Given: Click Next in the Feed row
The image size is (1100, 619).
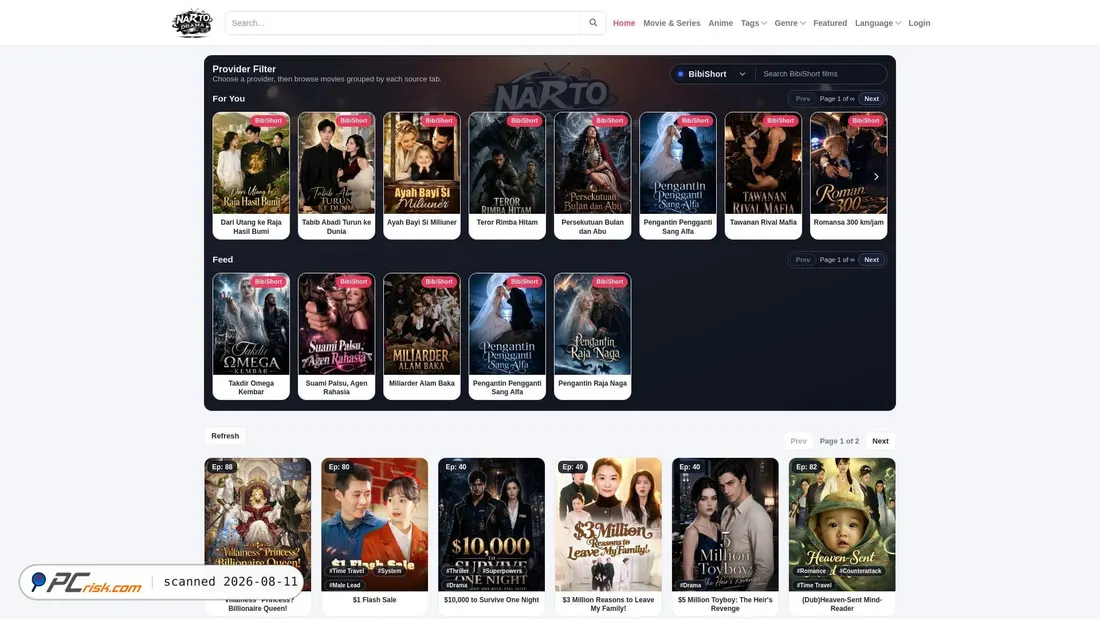Looking at the screenshot, I should click(871, 260).
